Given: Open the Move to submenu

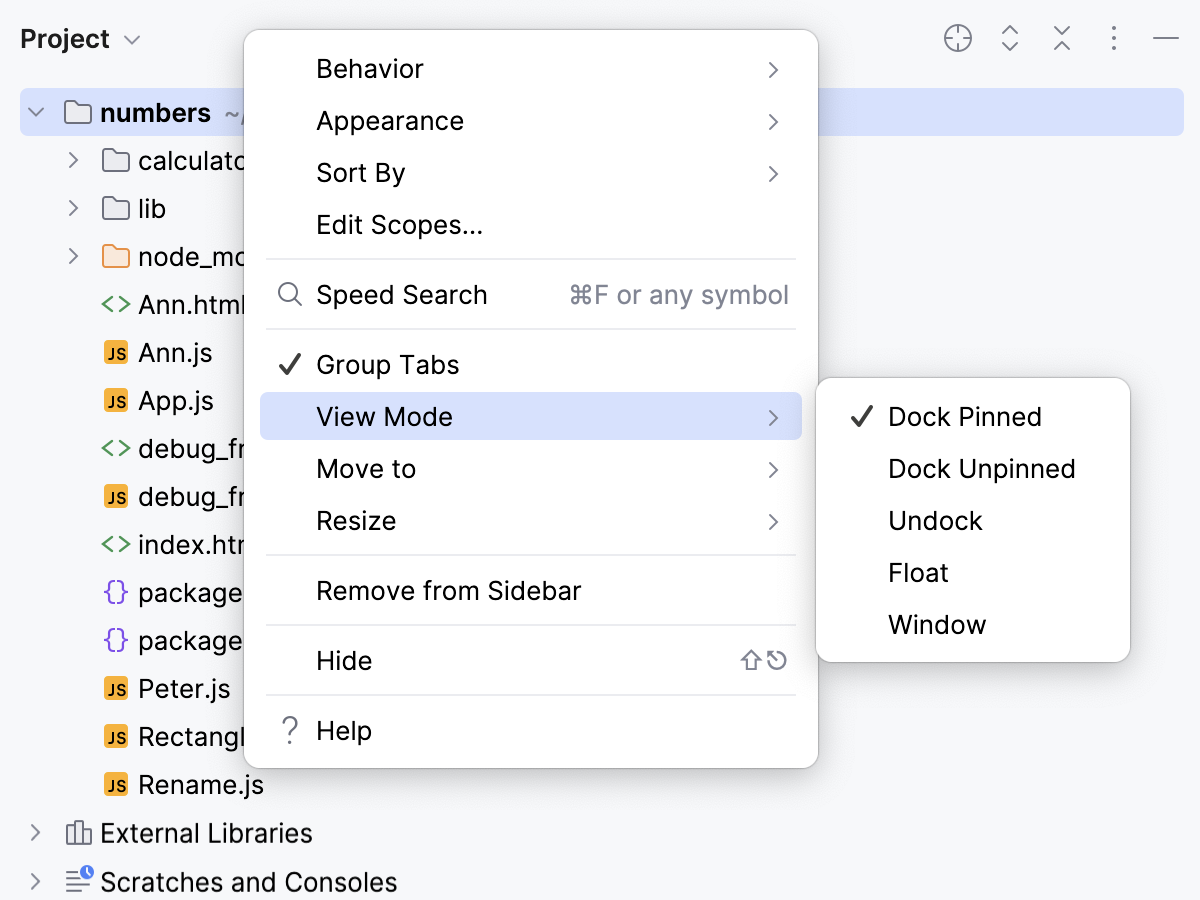Looking at the screenshot, I should tap(366, 468).
